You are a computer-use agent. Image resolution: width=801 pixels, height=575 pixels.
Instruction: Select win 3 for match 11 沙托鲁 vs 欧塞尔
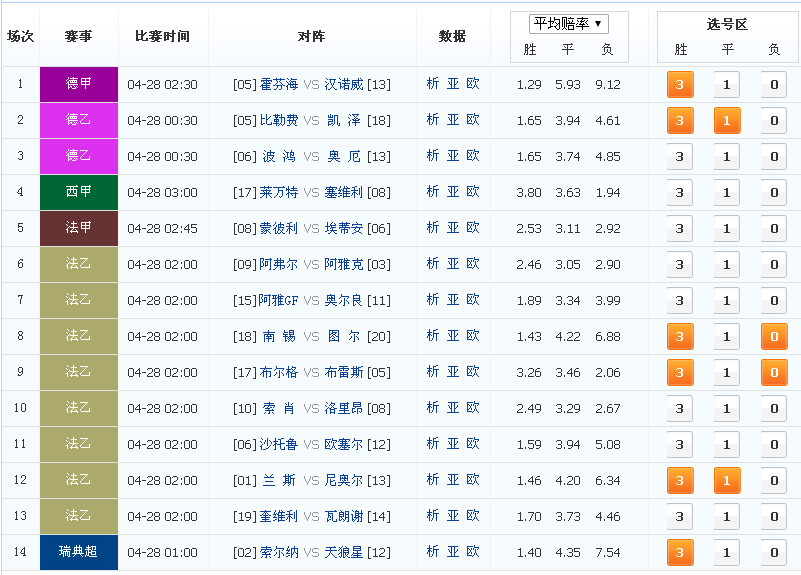pos(680,444)
